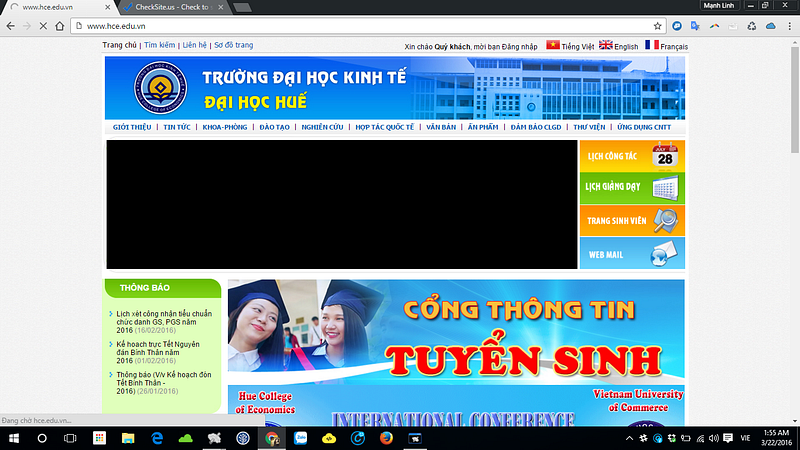This screenshot has height=450, width=800.
Task: Click the Liên hệ link
Action: 194,45
